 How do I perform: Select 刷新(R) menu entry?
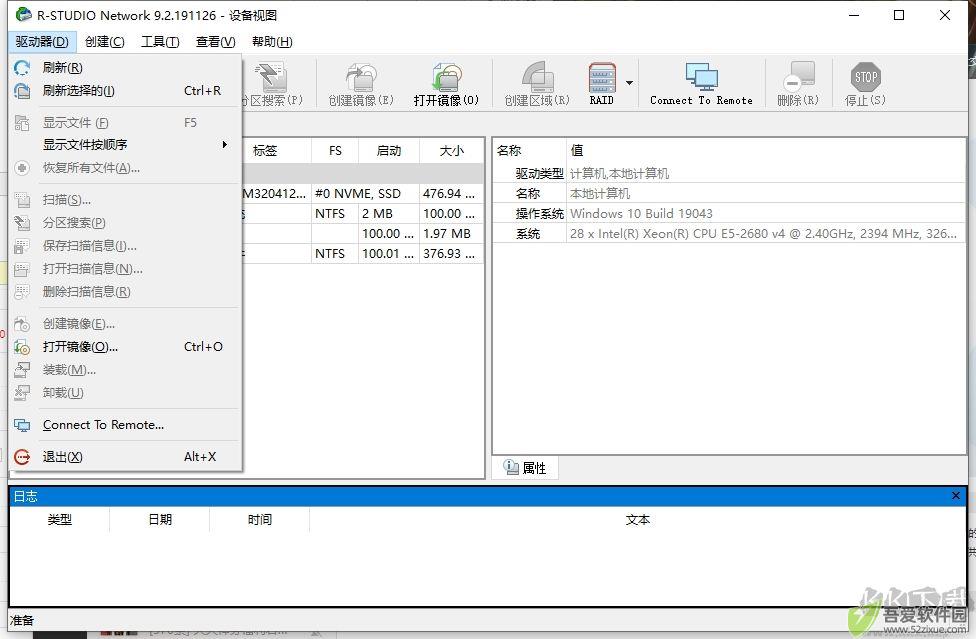[125, 68]
